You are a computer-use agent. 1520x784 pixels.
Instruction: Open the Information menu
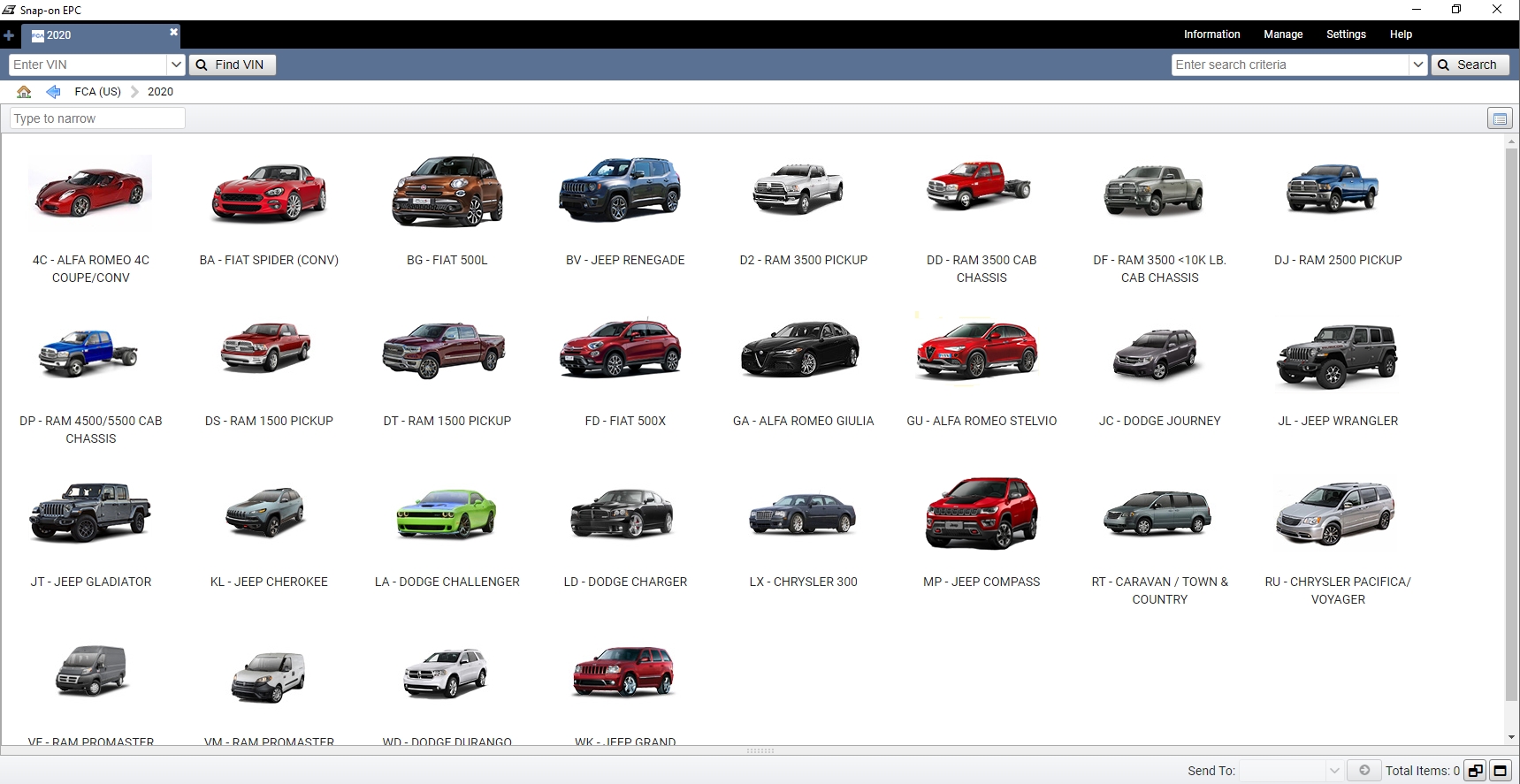click(1211, 34)
